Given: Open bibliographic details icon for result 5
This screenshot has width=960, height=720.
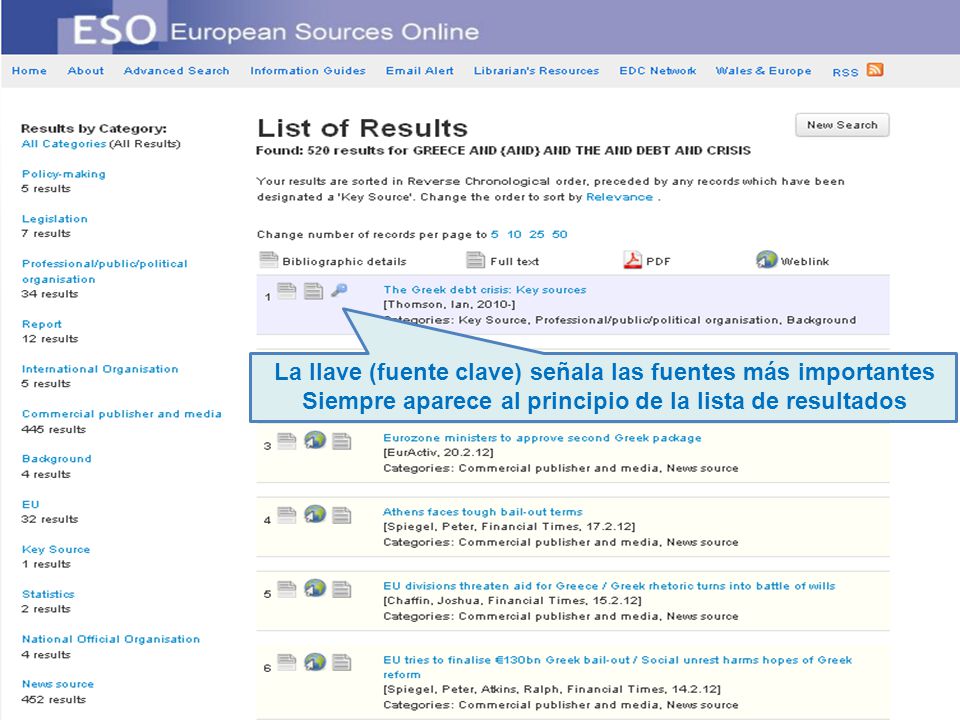Looking at the screenshot, I should 287,589.
